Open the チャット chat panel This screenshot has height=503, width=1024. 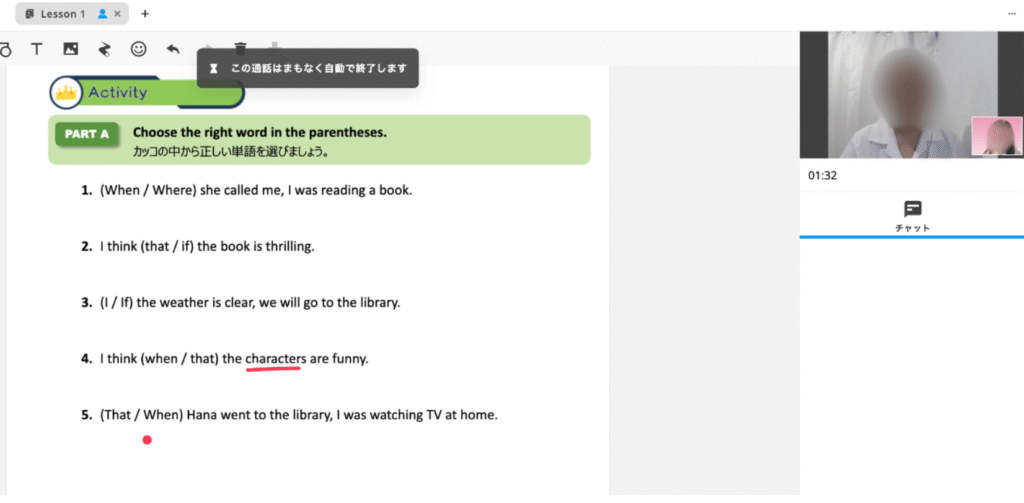point(911,215)
